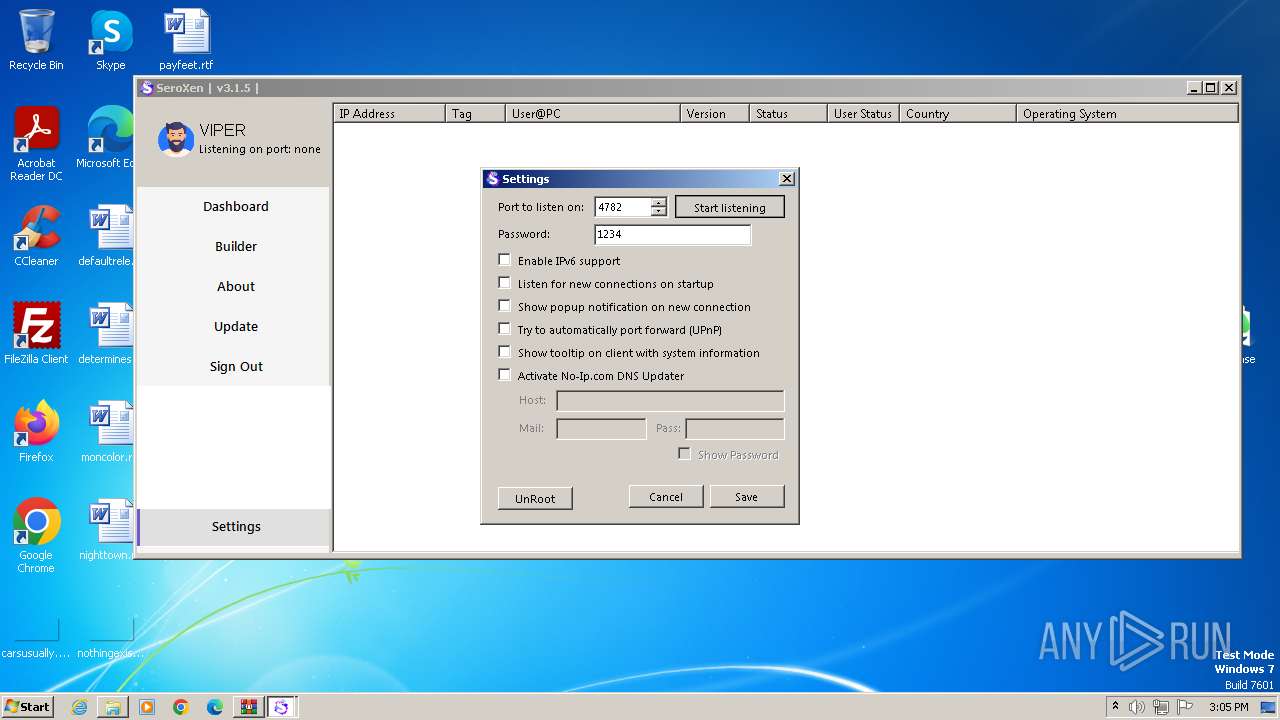Screen dimensions: 1280x720
Task: Open the CCleaner desktop shortcut
Action: (36, 236)
